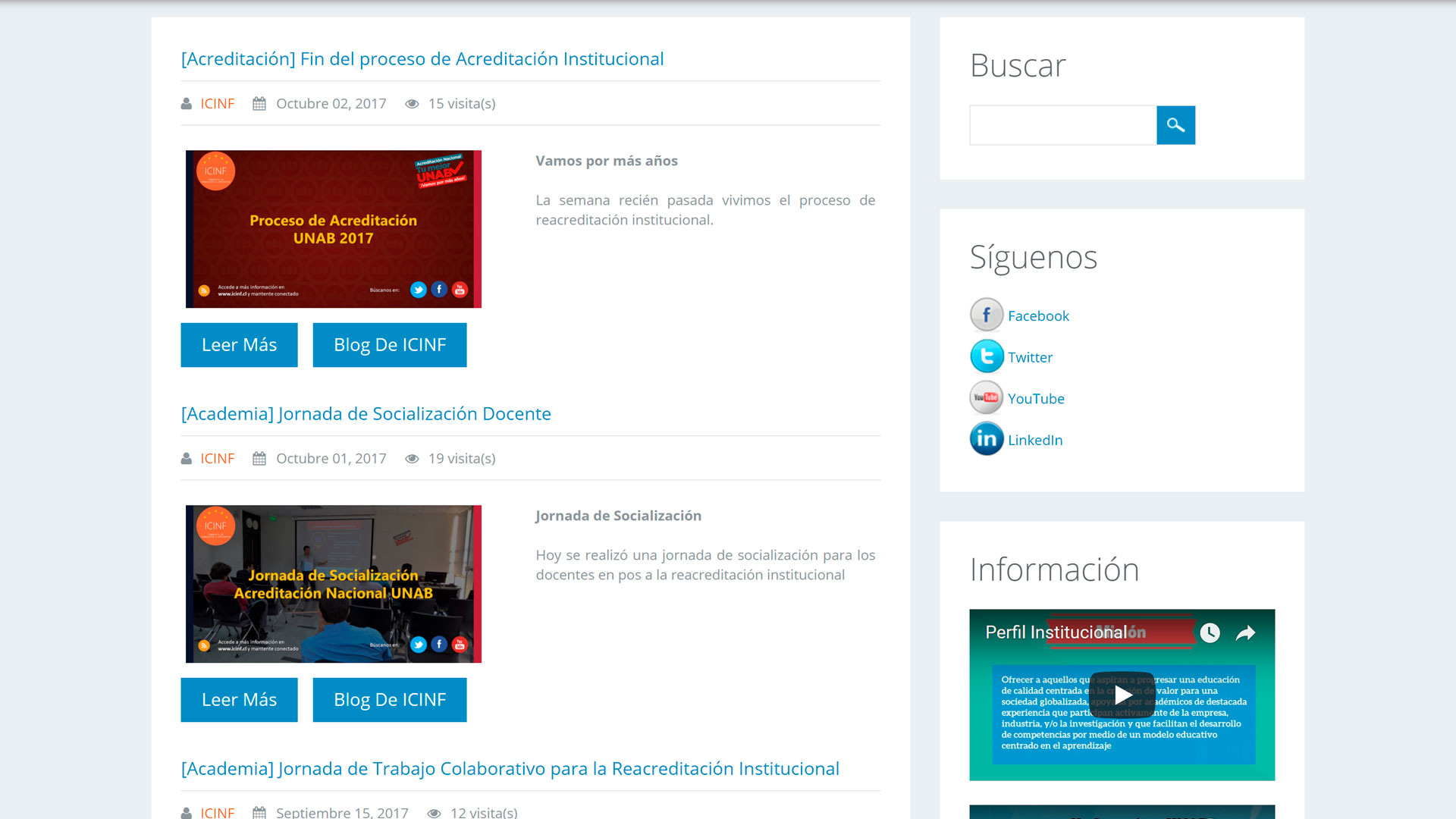The image size is (1456, 819).
Task: Click the RSS icon in Acreditación thumbnail
Action: 204,290
